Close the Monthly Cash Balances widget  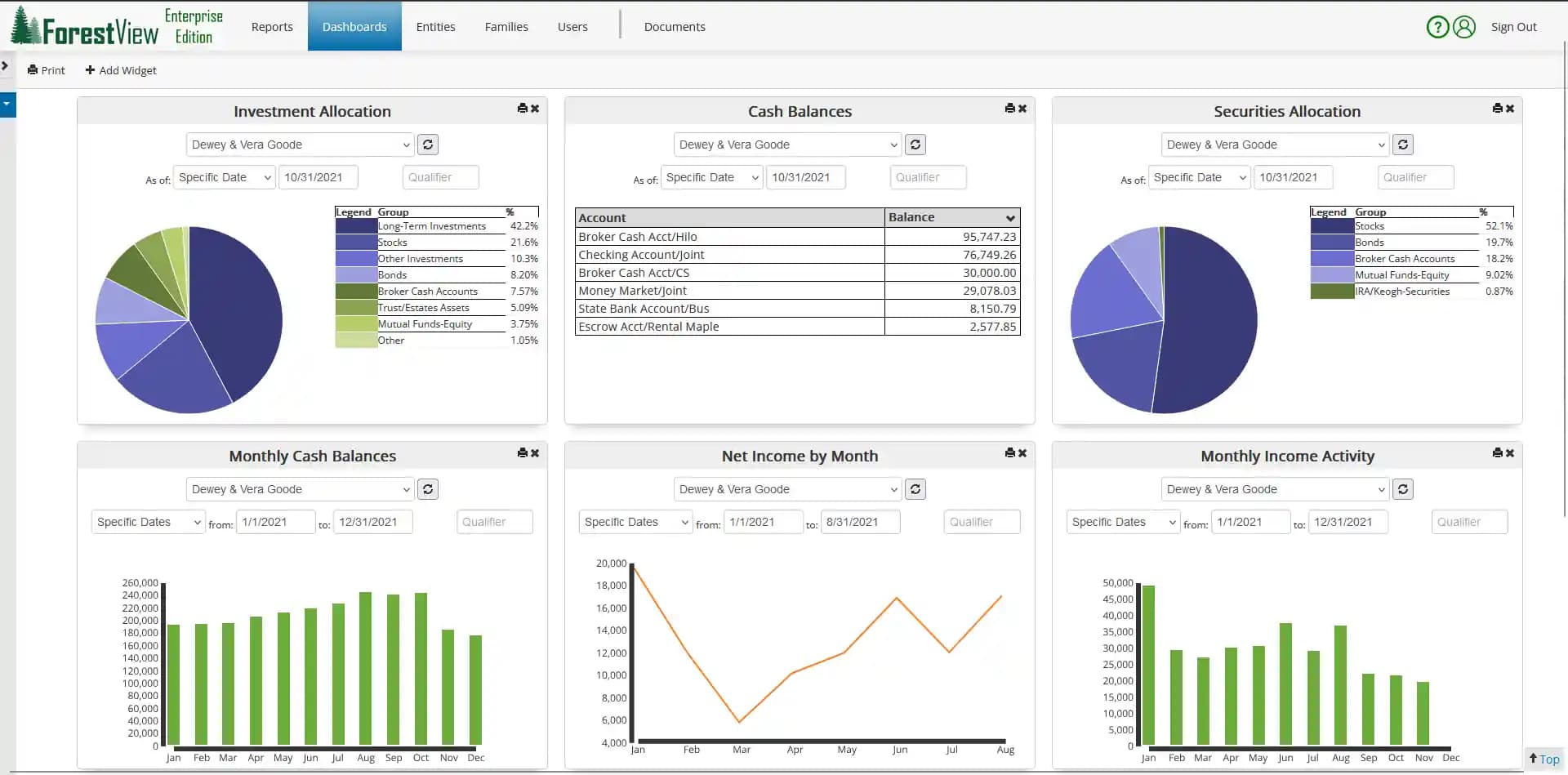tap(535, 453)
